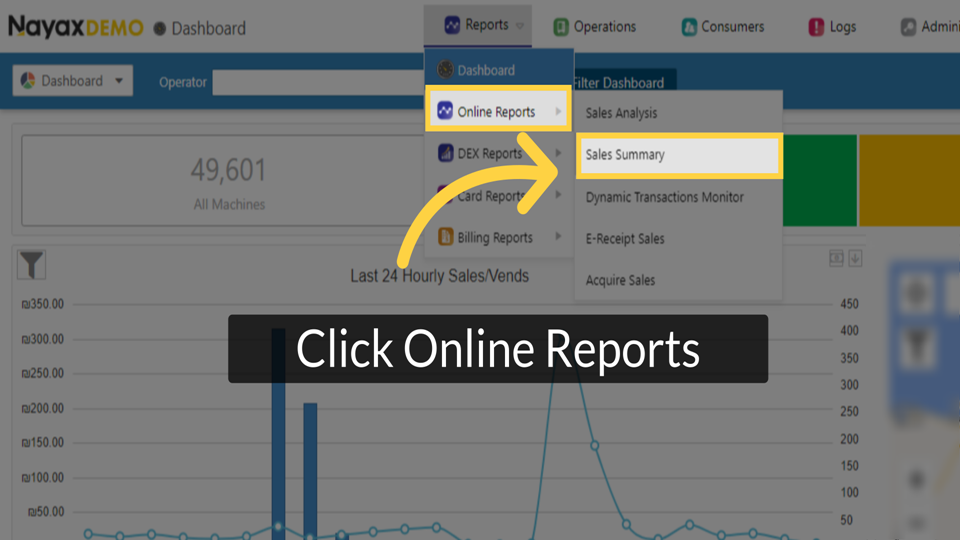Expand the Billing Reports submenu arrow
This screenshot has height=540, width=960.
click(x=558, y=236)
